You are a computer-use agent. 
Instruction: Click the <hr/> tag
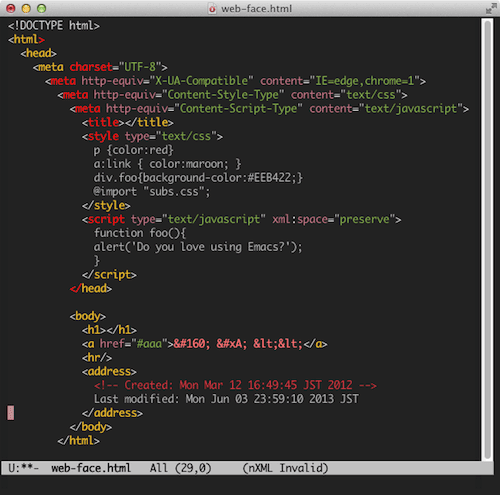[97, 358]
